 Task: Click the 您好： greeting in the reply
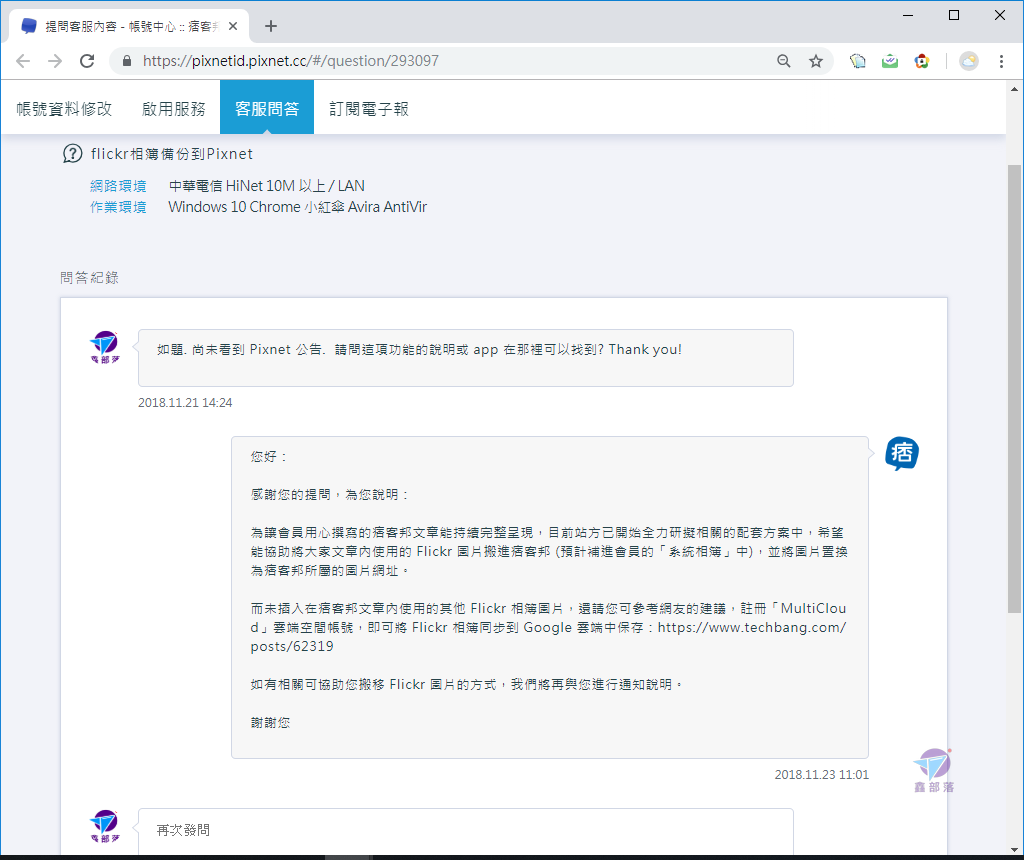[269, 456]
